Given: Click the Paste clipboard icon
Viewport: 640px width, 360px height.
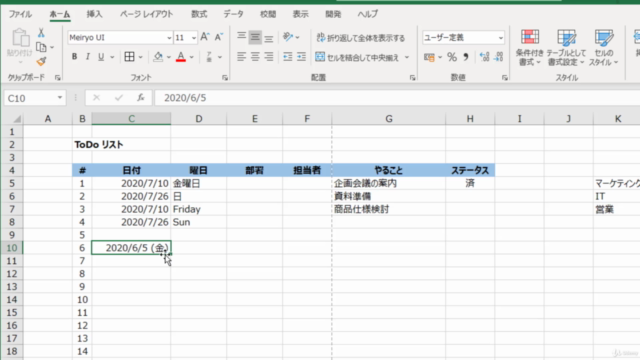Looking at the screenshot, I should pyautogui.click(x=20, y=38).
